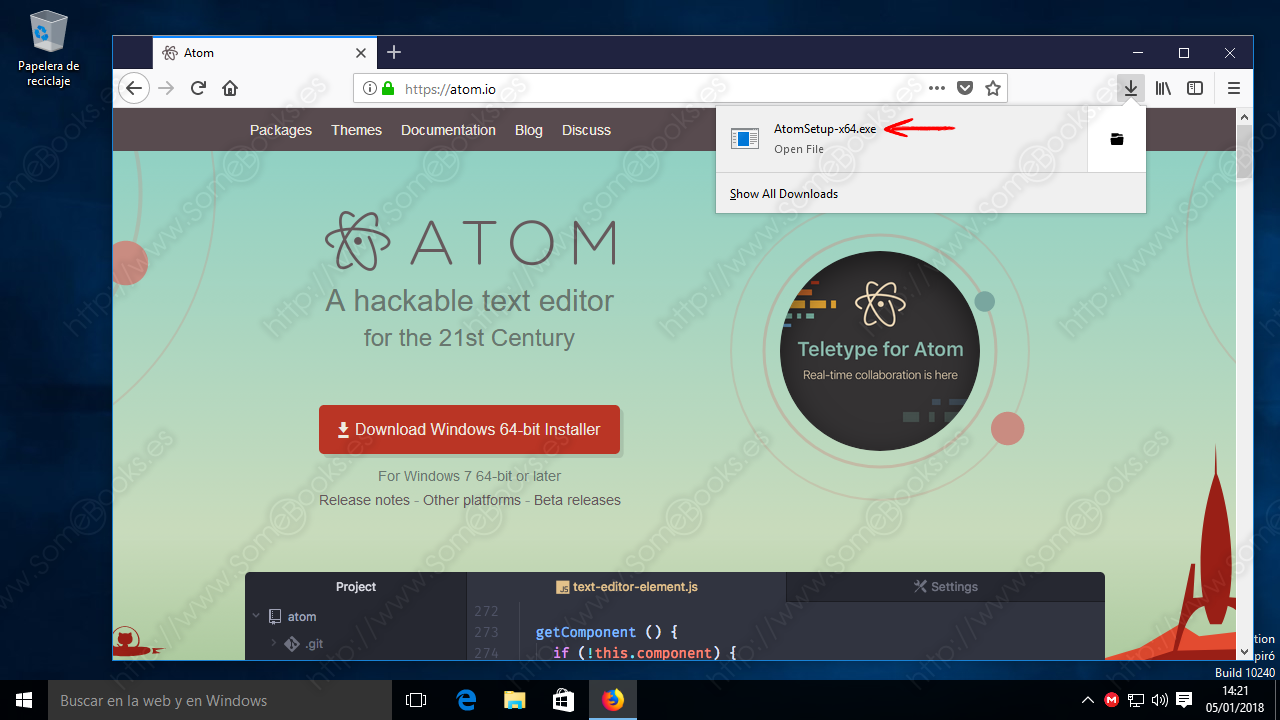The image size is (1280, 720).
Task: Open a new Firefox tab
Action: 394,52
